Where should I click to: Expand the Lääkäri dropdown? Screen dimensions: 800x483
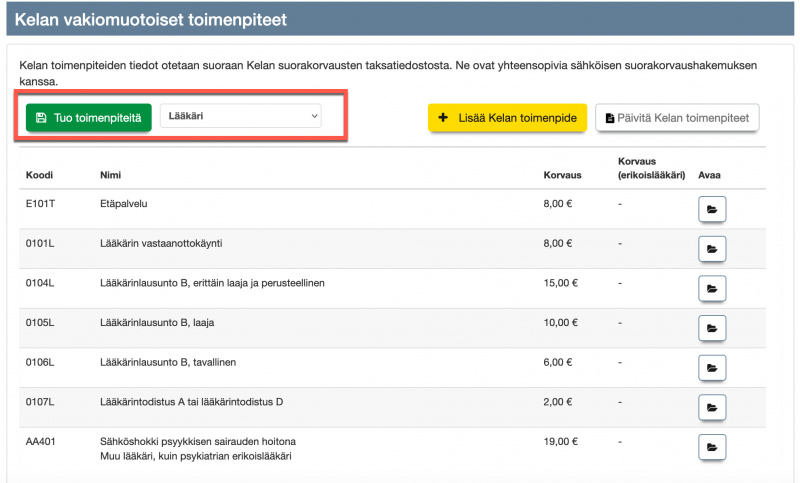pos(241,116)
